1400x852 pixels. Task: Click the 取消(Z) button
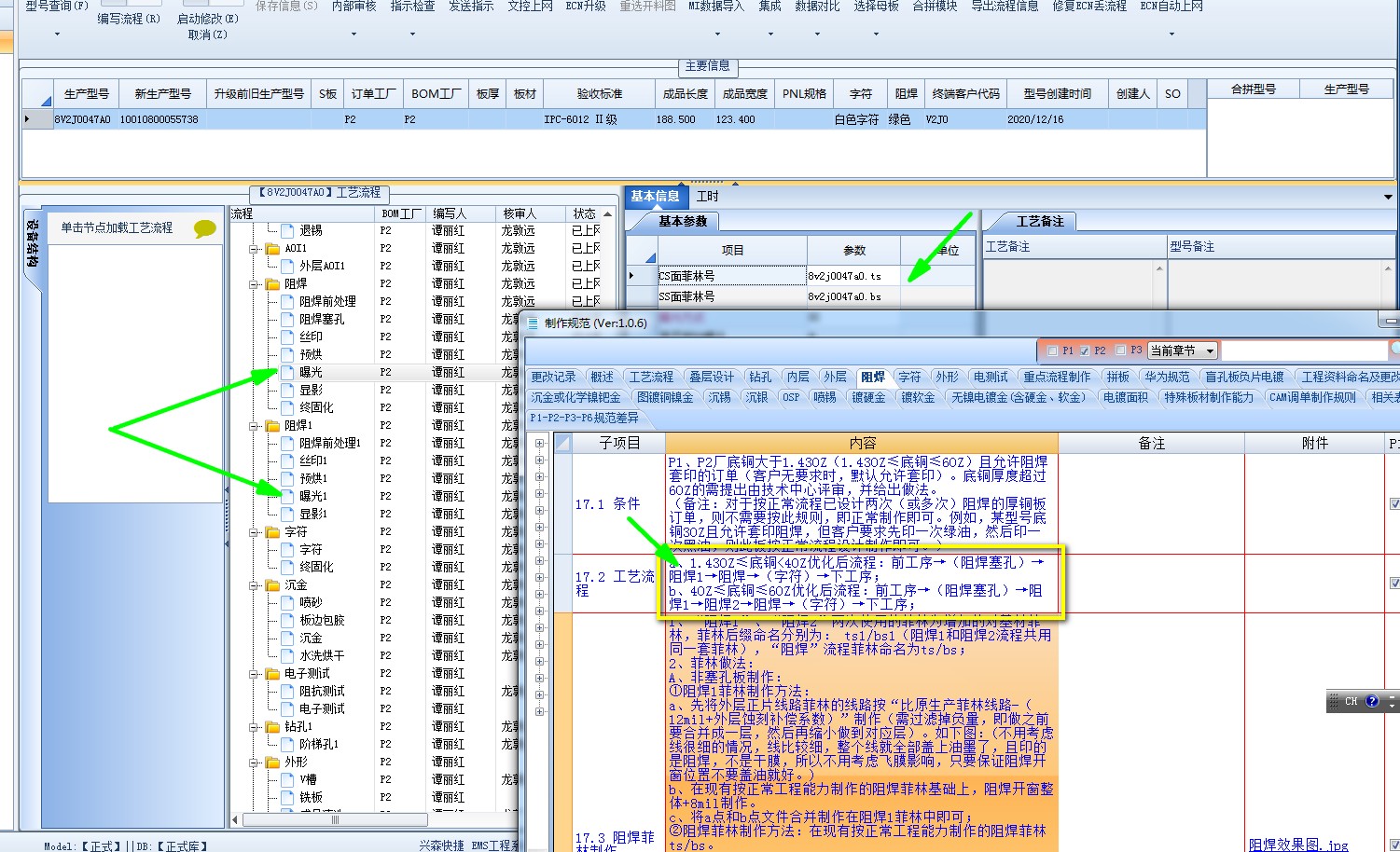(207, 34)
